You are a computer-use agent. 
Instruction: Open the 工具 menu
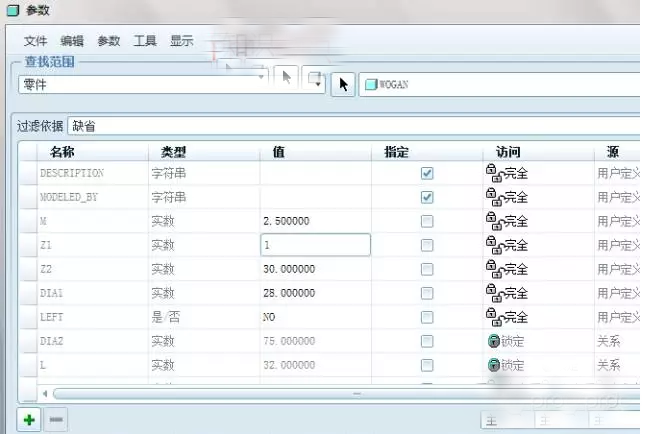[145, 41]
